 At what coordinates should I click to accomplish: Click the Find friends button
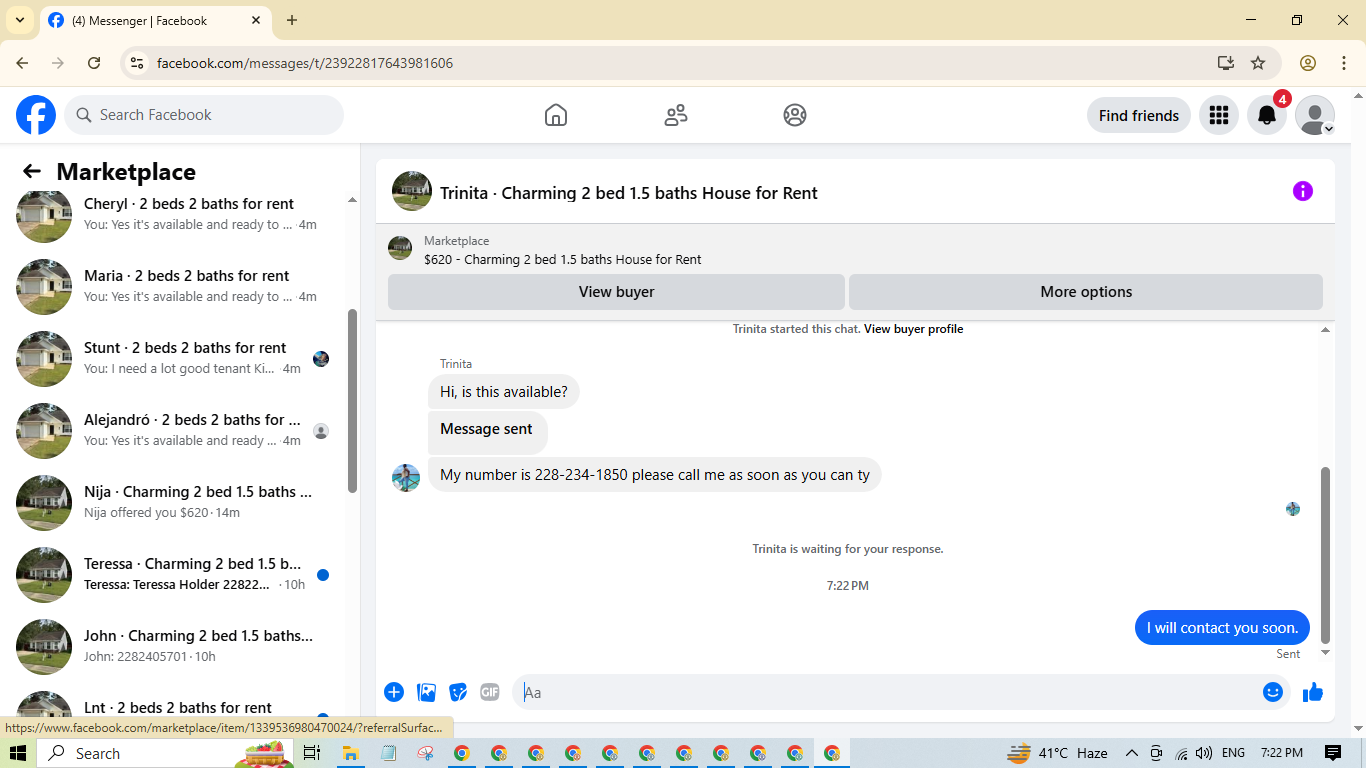click(x=1139, y=115)
